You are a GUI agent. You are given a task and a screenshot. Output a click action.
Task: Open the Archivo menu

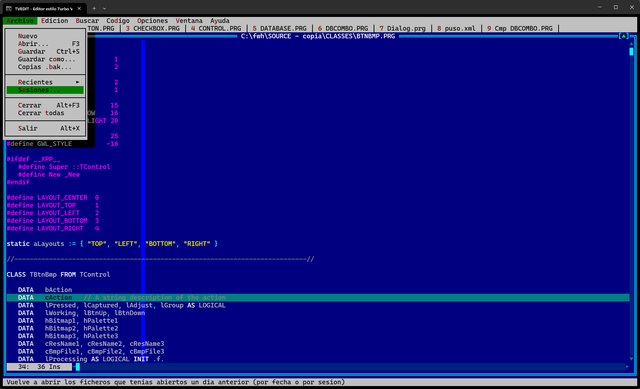20,20
